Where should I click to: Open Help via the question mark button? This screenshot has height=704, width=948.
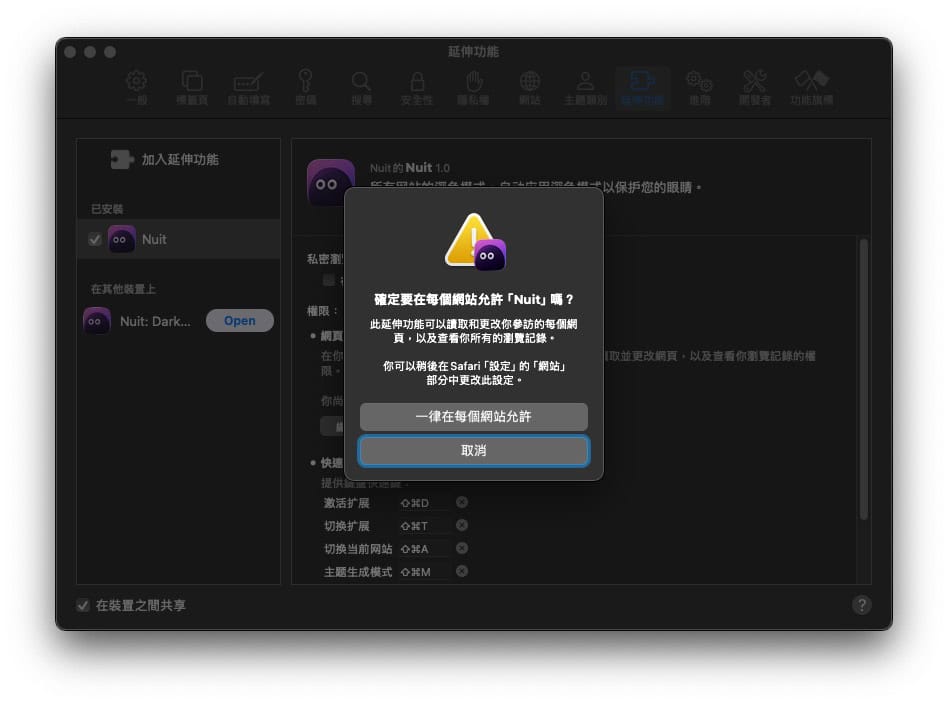[861, 605]
